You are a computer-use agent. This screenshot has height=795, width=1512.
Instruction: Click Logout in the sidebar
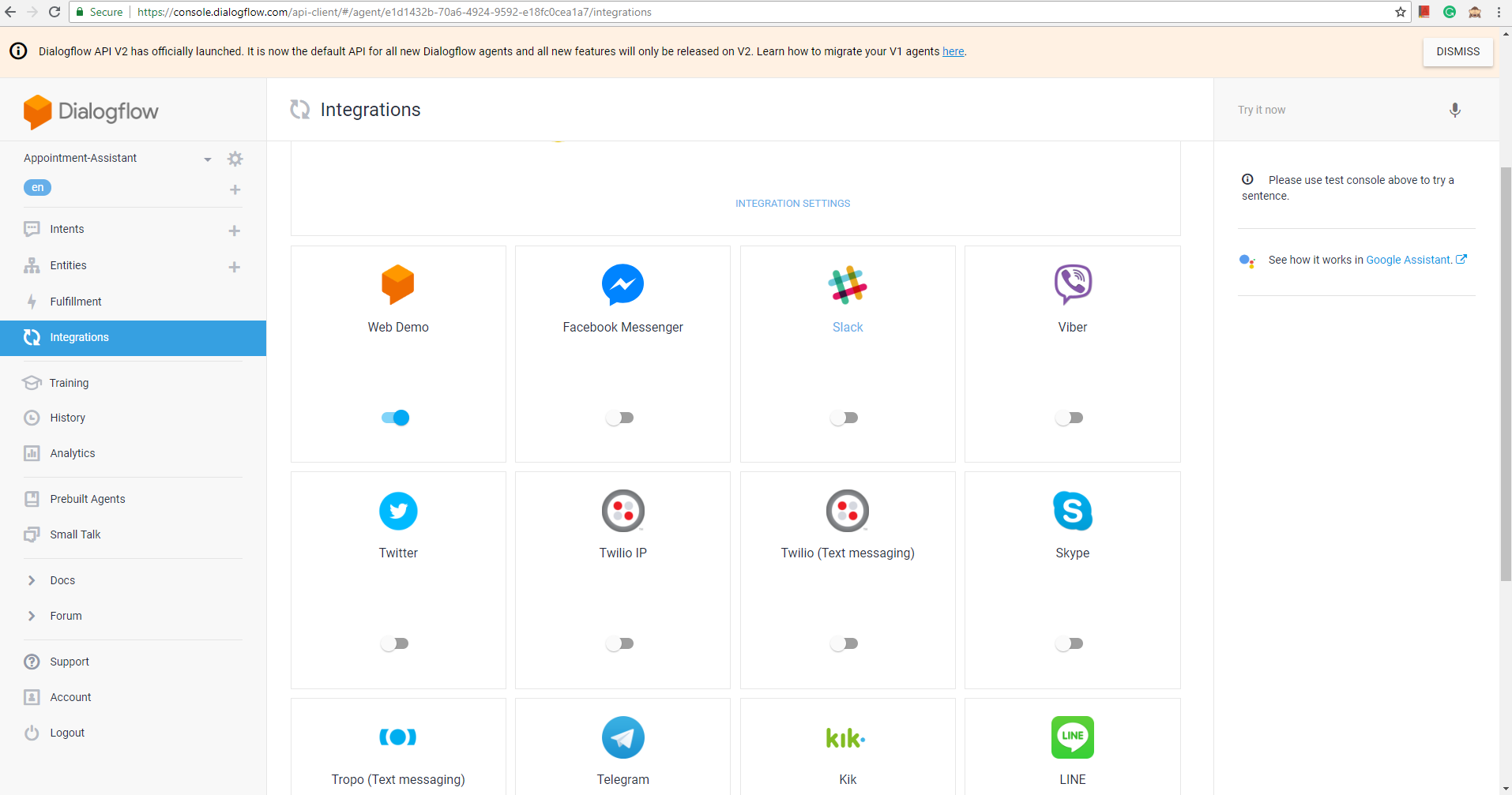click(67, 733)
